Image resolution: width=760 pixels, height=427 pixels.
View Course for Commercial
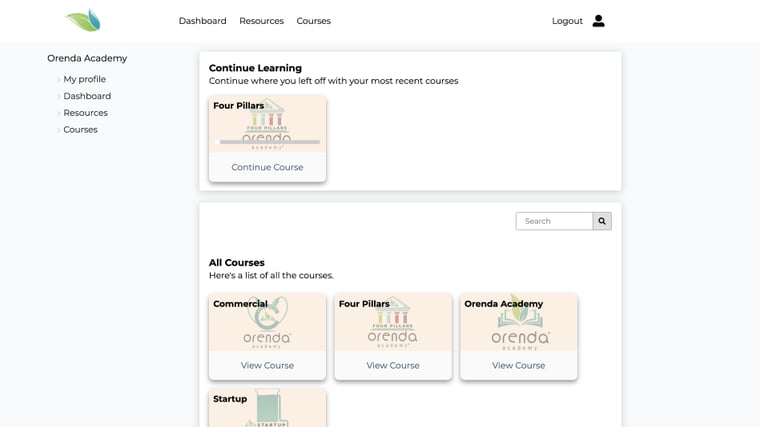tap(267, 366)
